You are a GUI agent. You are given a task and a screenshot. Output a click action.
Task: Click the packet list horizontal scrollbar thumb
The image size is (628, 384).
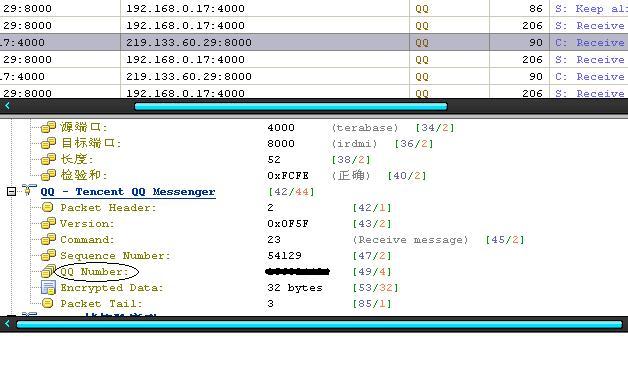click(x=291, y=107)
